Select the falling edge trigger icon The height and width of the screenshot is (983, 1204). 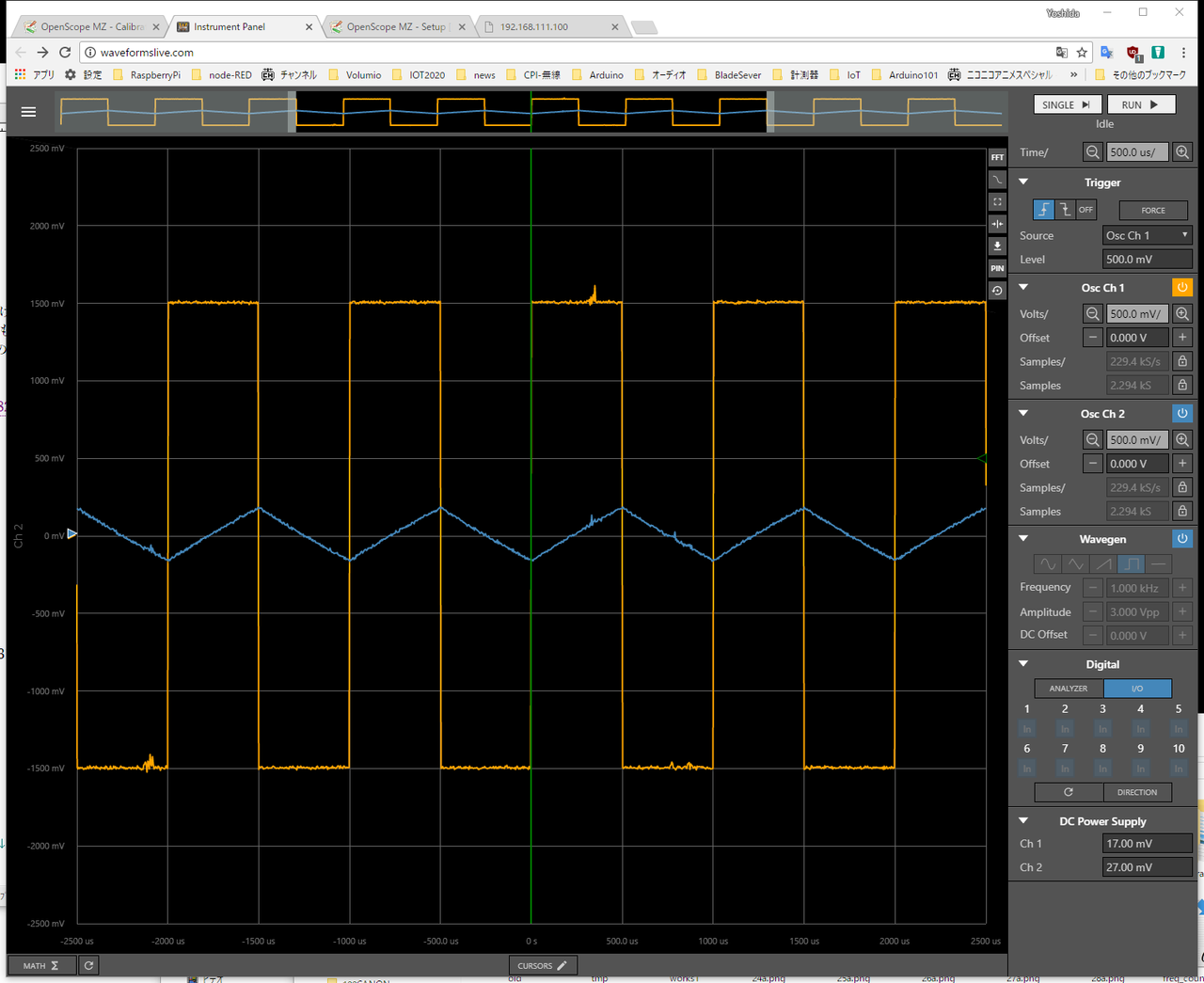point(1065,210)
